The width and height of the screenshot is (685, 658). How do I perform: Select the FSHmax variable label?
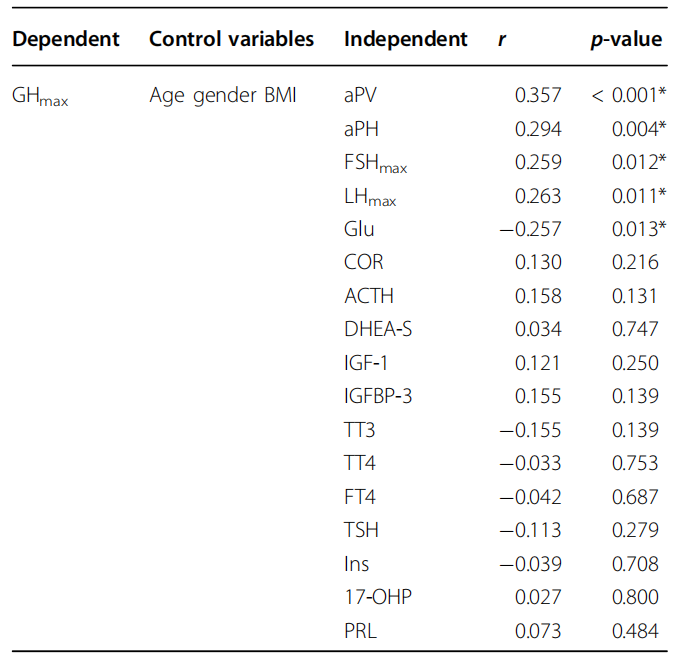tap(375, 164)
